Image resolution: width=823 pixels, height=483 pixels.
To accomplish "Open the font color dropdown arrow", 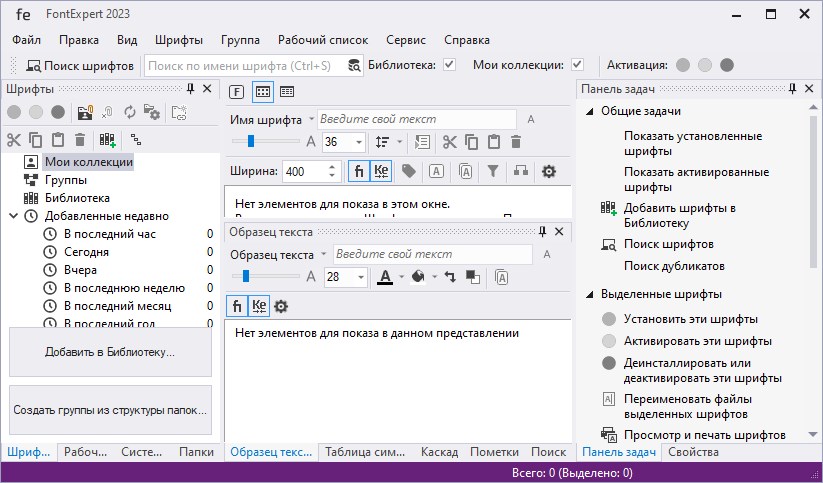I will (x=402, y=277).
